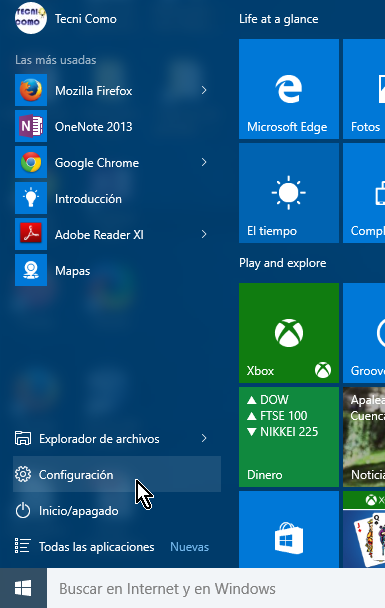This screenshot has width=385, height=608.
Task: Click the Buscar en Internet y en Windows box
Action: tap(216, 588)
